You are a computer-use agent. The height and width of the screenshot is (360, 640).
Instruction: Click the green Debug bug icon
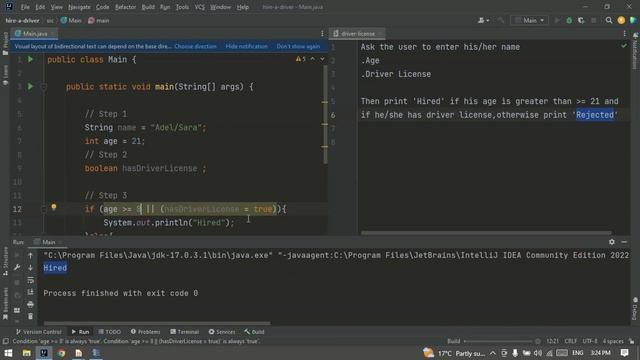569,20
